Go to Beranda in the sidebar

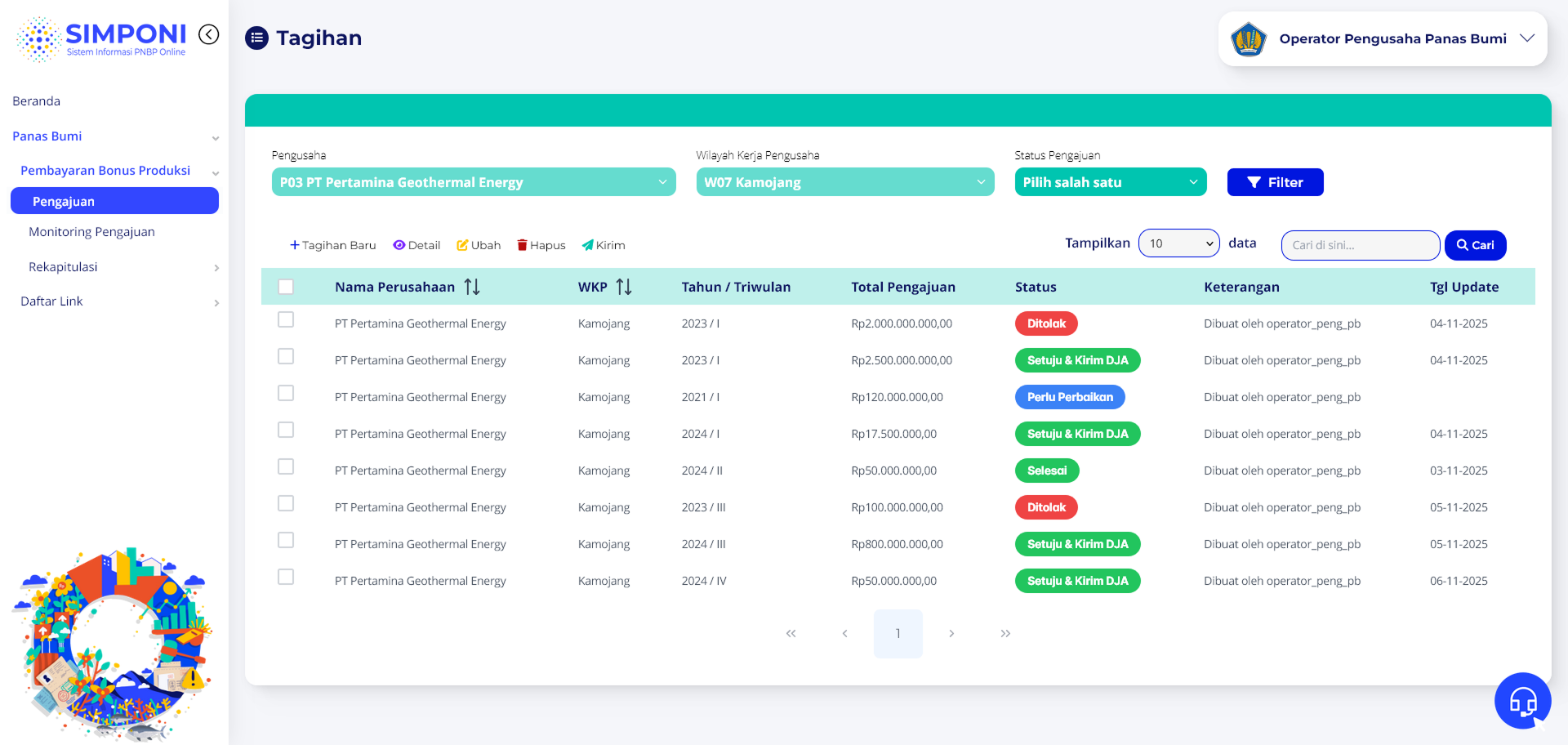[37, 101]
